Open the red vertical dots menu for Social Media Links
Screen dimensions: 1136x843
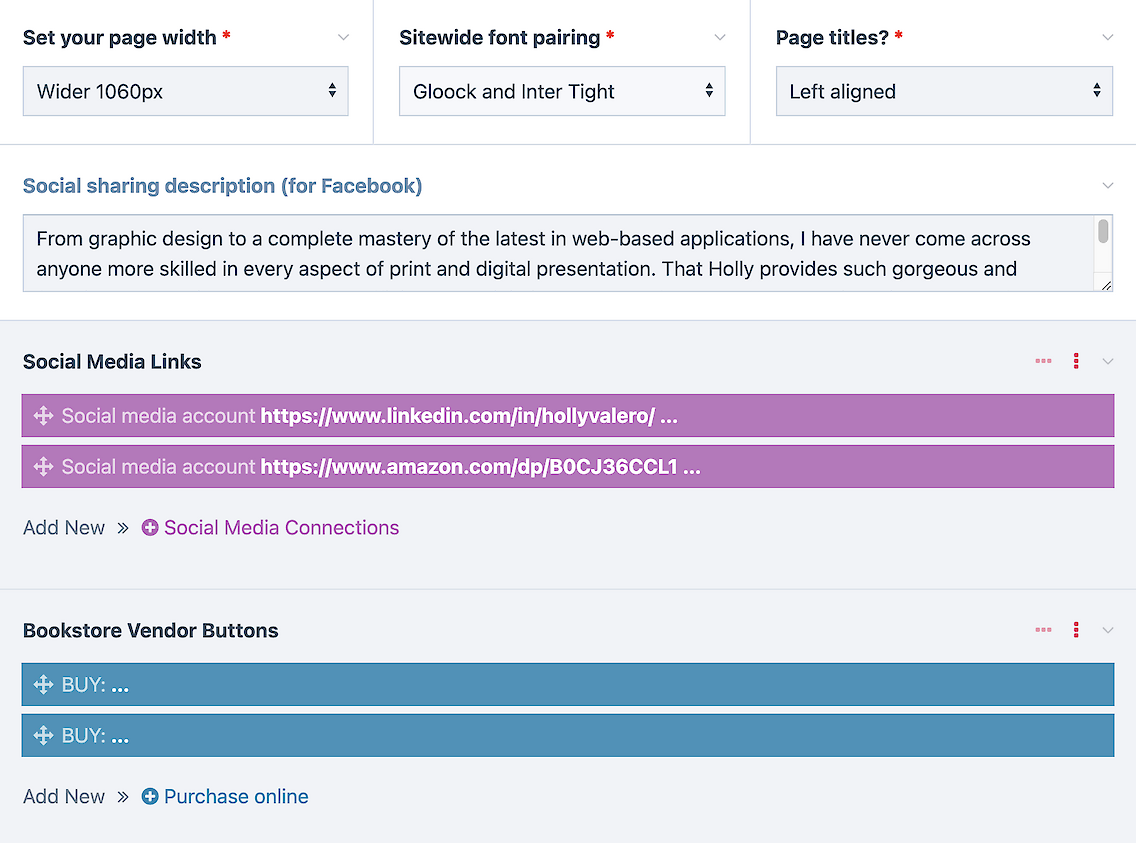coord(1076,362)
